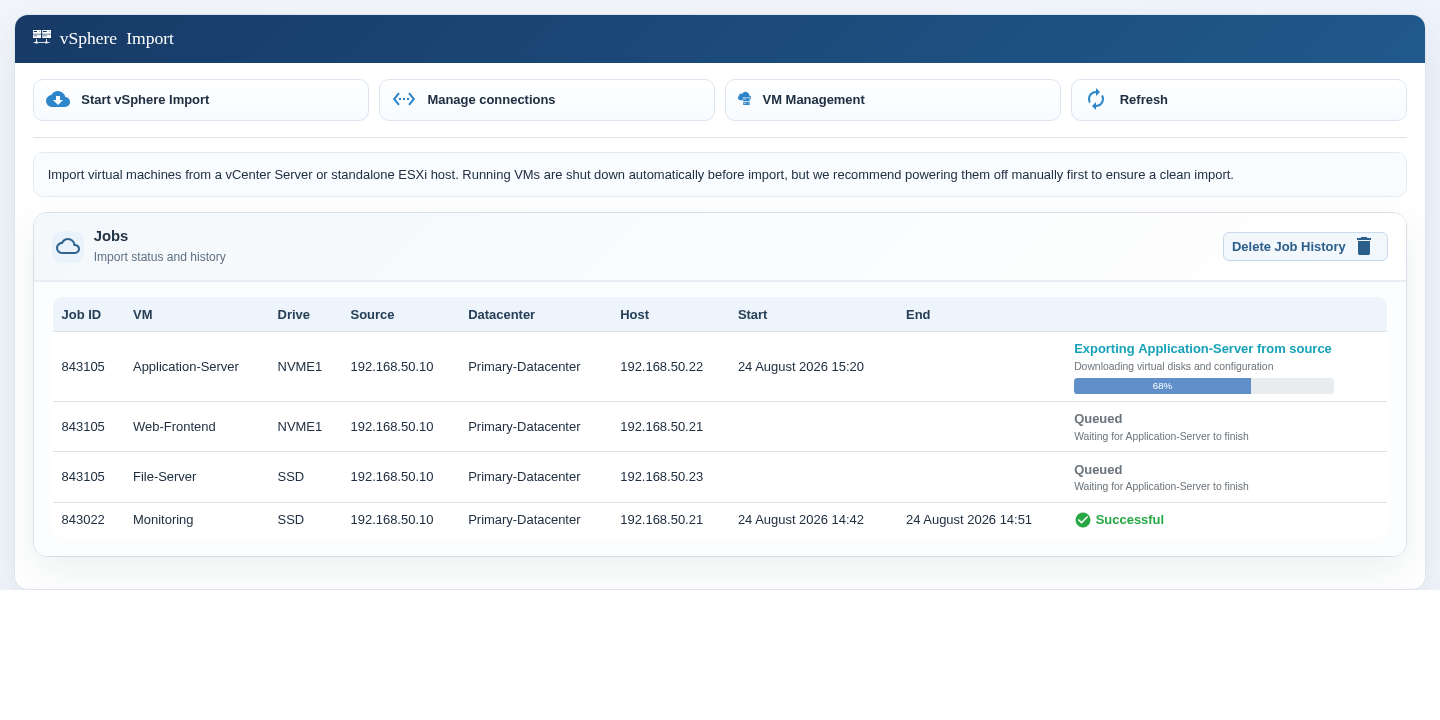The height and width of the screenshot is (720, 1440).
Task: Click the Host column header
Action: pos(634,314)
